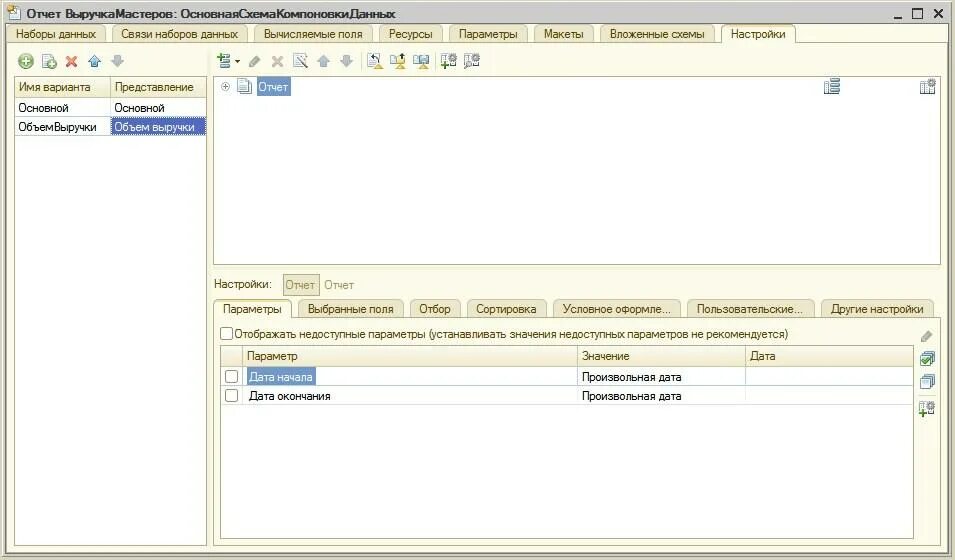
Task: Click the custom settings magnifier icon
Action: [471, 61]
